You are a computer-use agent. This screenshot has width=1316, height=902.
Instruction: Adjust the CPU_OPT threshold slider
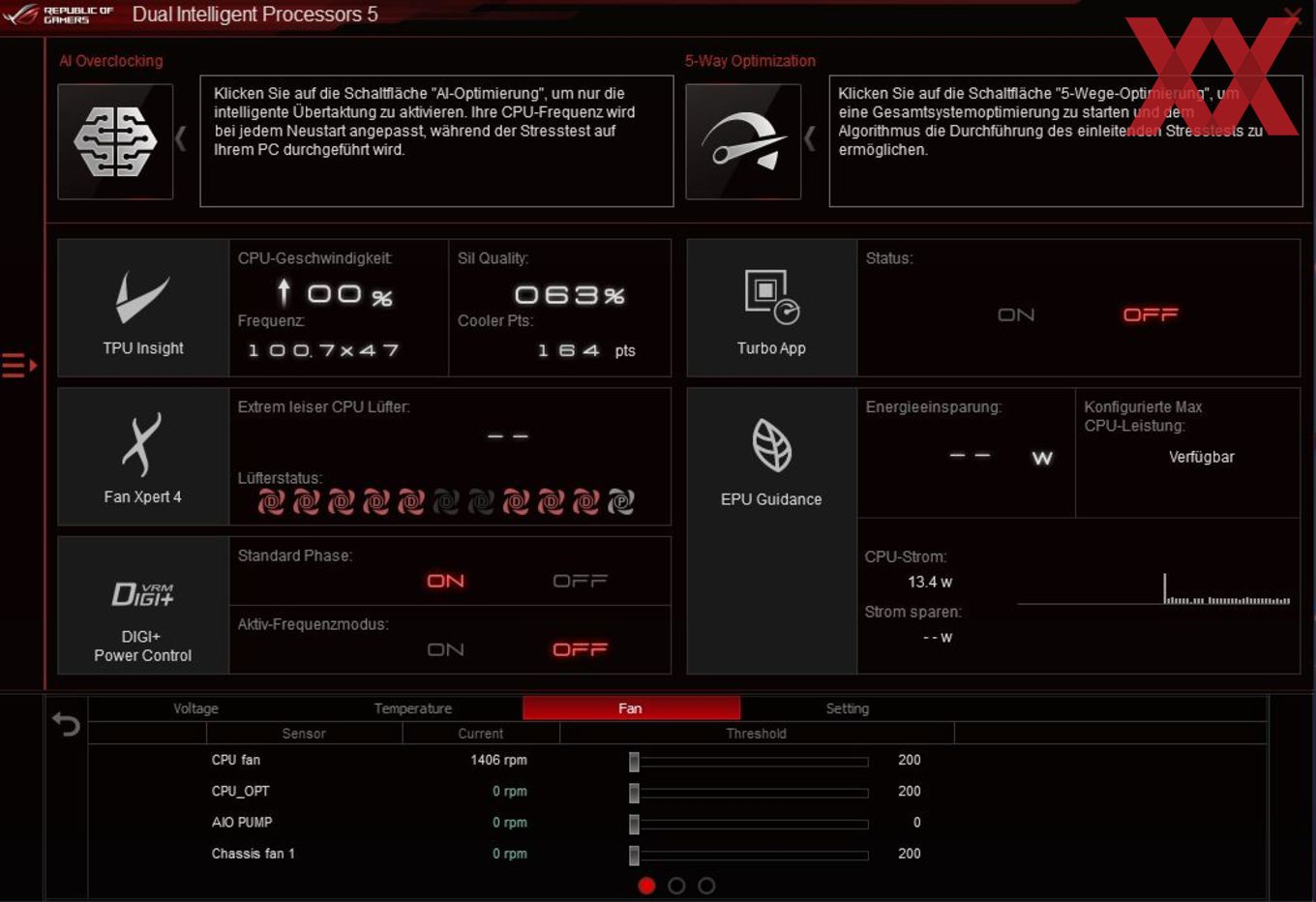pos(634,793)
